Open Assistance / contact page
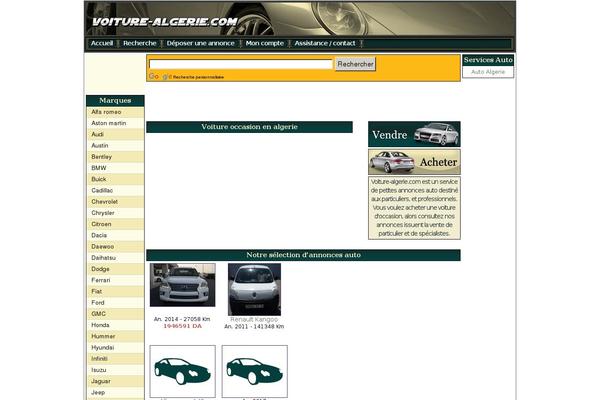 325,43
